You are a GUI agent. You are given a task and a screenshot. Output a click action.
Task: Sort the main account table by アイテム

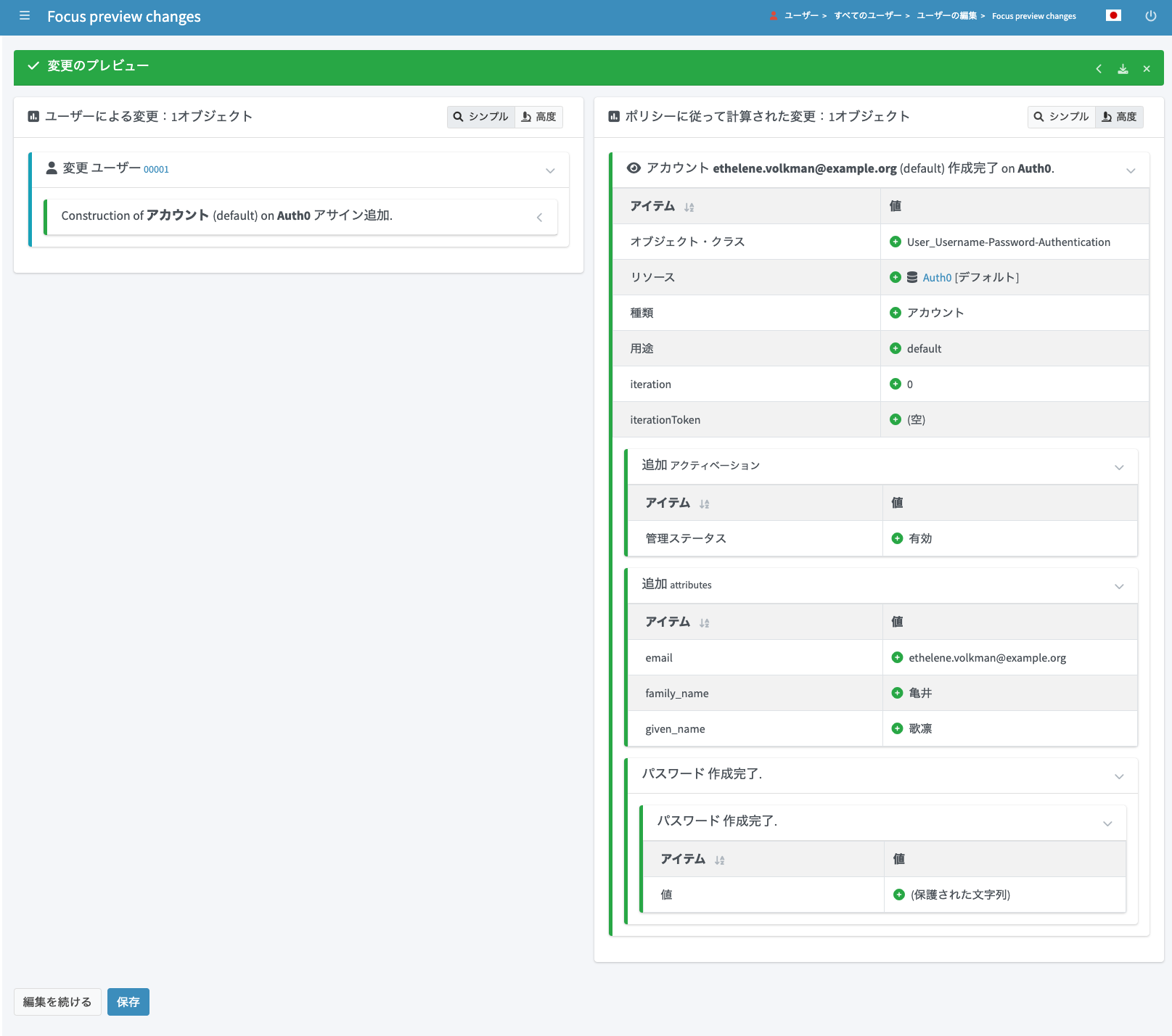[x=689, y=207]
